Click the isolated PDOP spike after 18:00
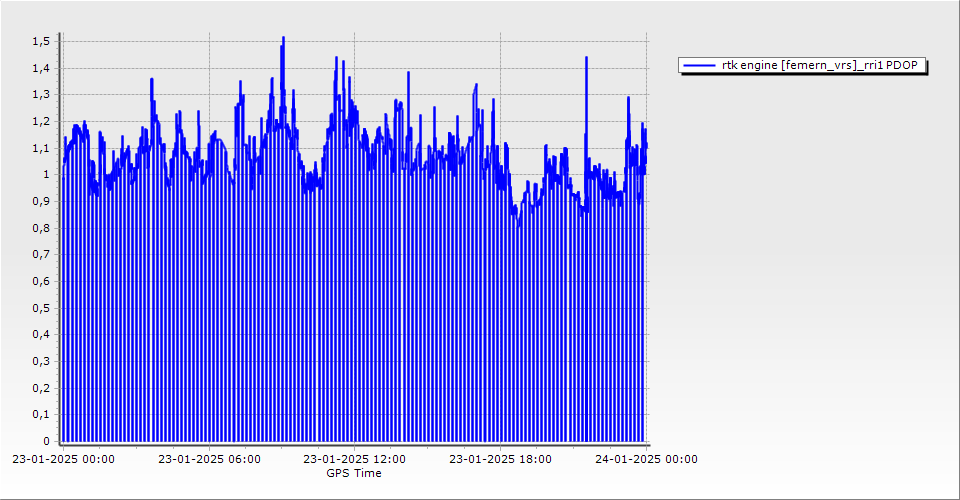This screenshot has width=960, height=500. (586, 59)
